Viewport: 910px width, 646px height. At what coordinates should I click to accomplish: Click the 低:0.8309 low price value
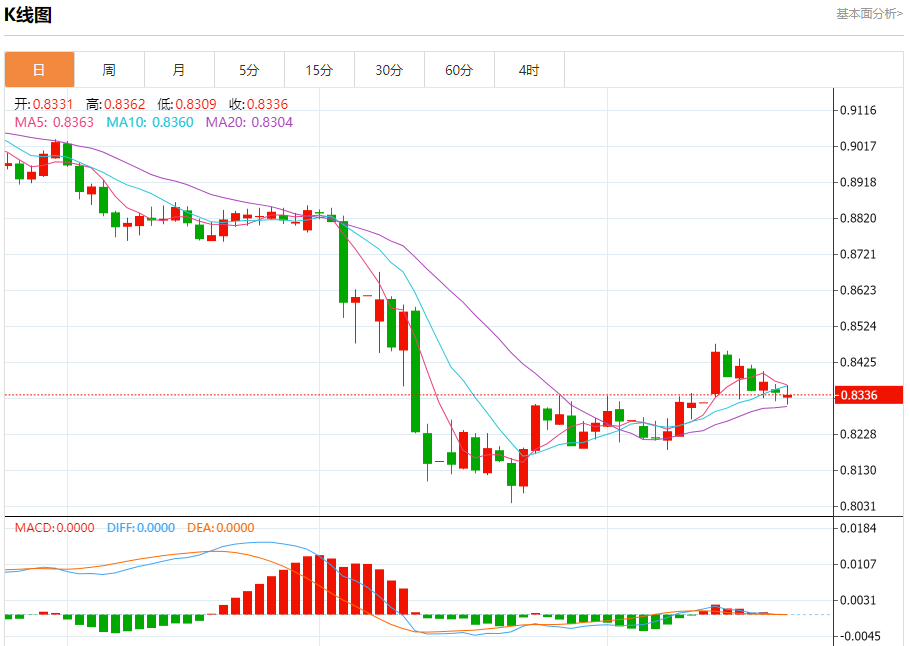187,104
